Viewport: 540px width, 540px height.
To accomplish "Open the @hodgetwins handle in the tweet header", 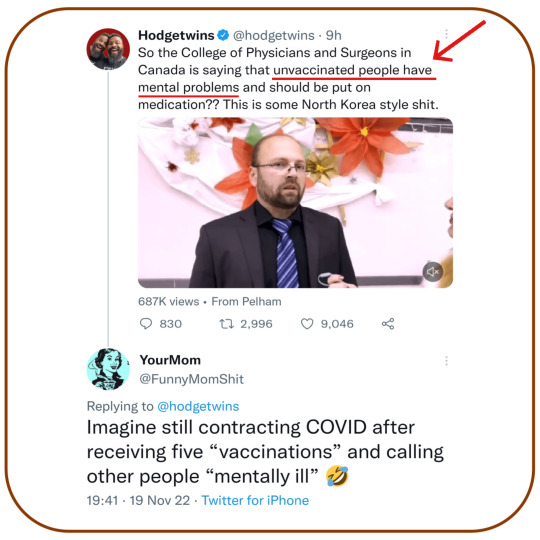I will pos(274,35).
